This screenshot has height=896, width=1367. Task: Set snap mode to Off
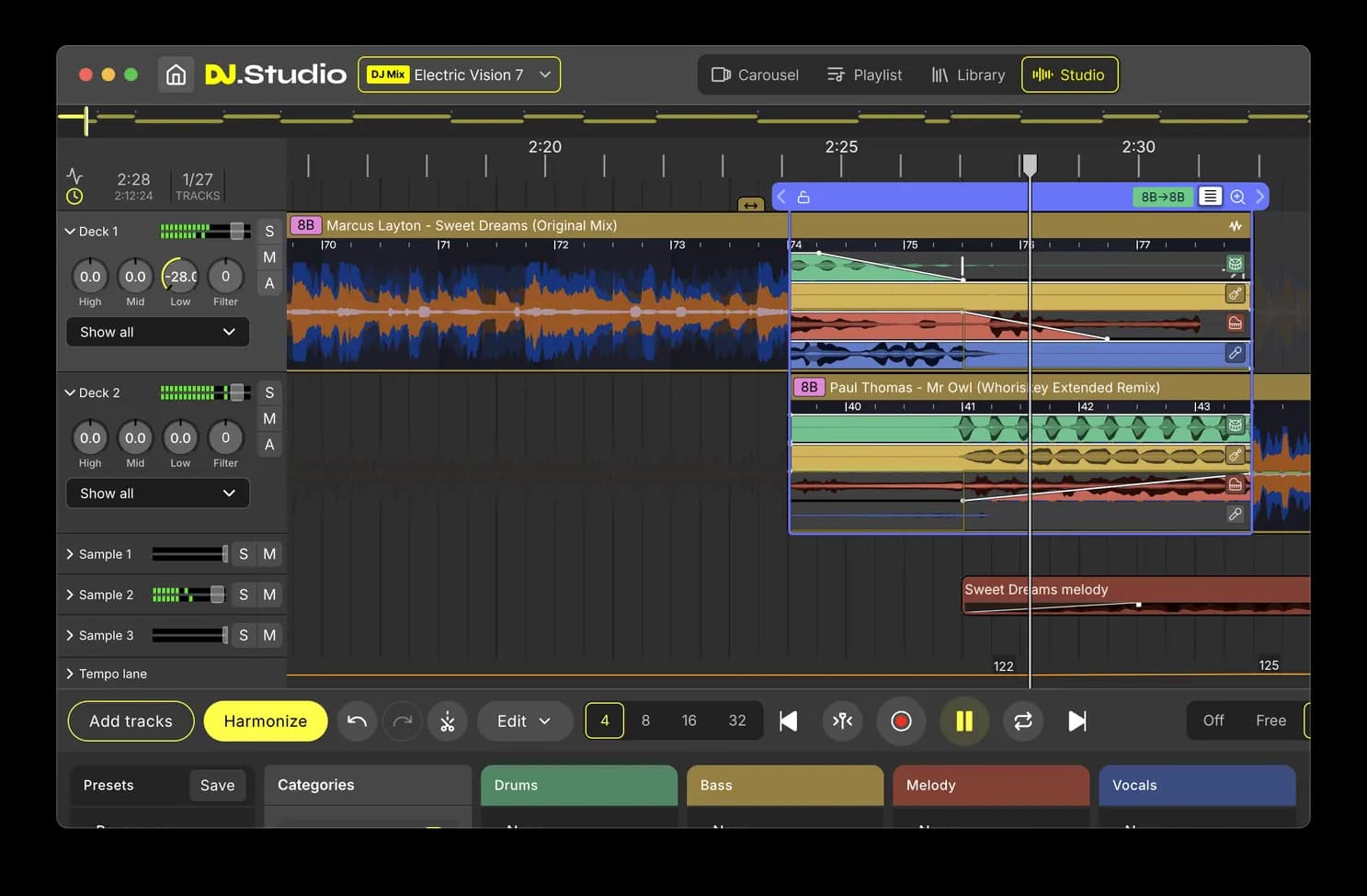tap(1213, 721)
